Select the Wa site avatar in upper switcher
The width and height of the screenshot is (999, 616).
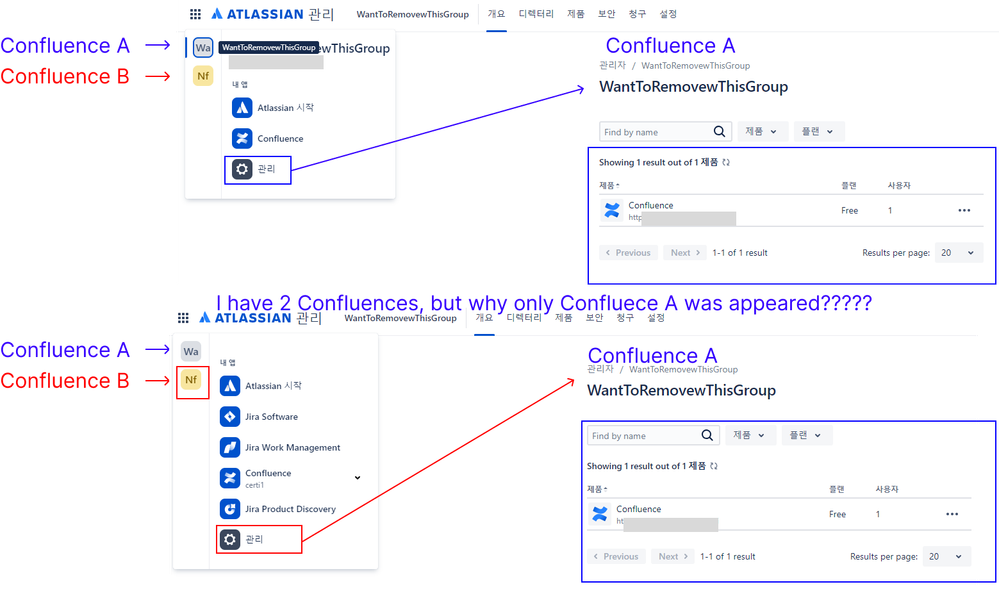point(203,48)
